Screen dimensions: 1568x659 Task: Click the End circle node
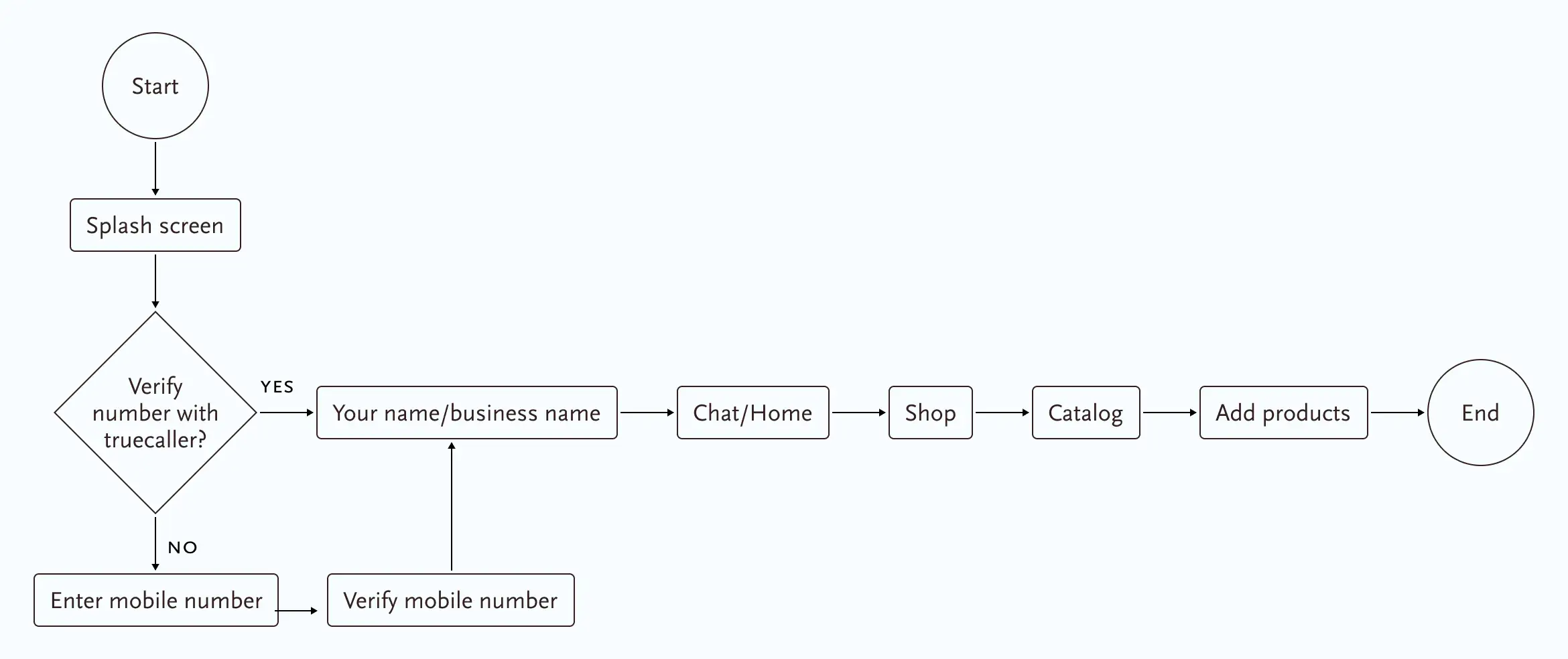[1480, 413]
